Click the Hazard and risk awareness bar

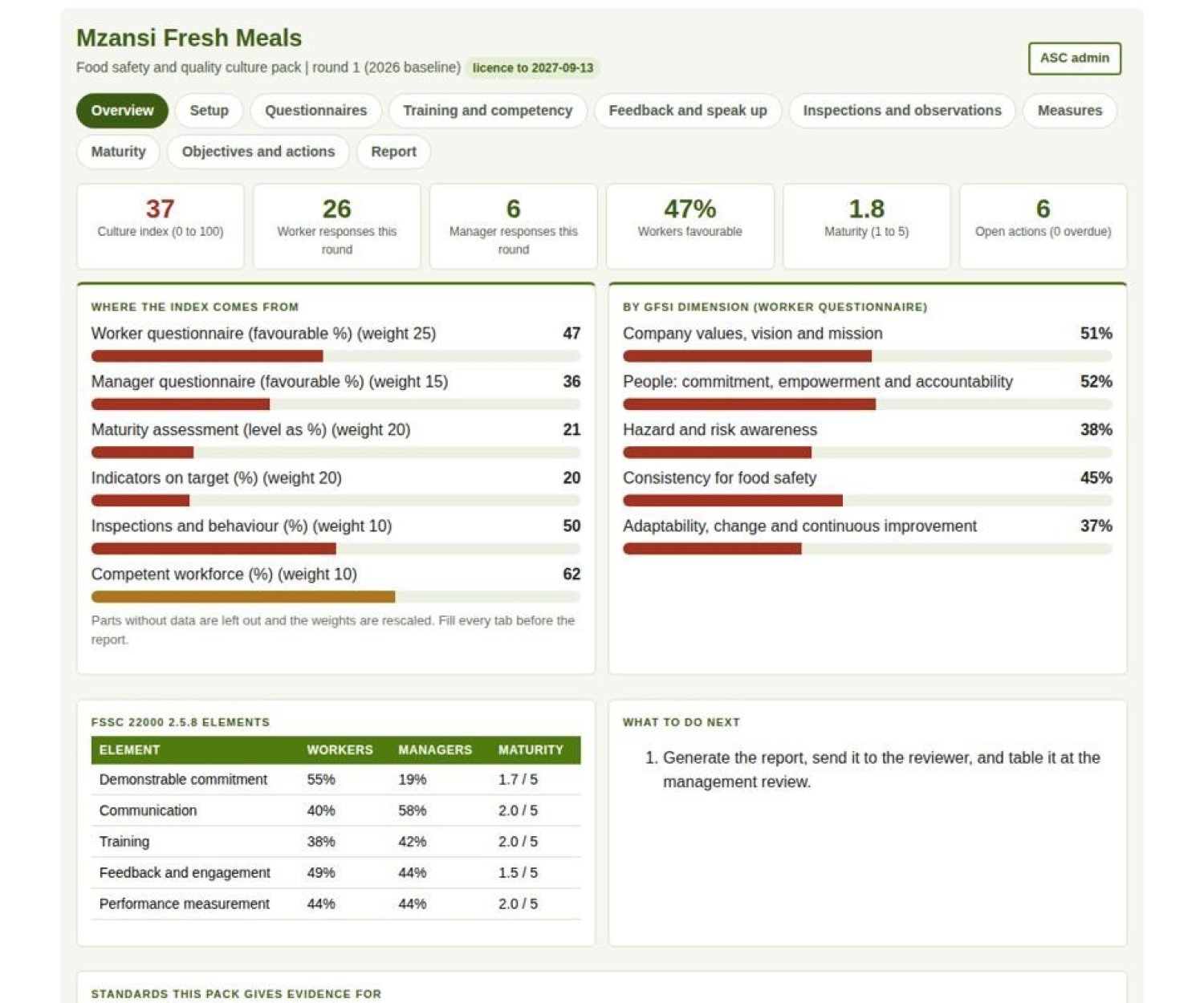coord(868,453)
